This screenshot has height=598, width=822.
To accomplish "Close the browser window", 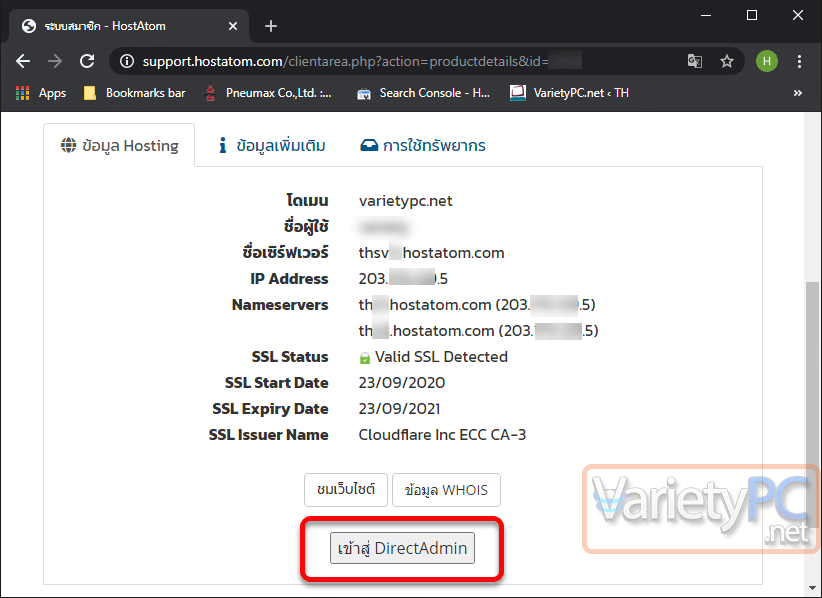I will pos(797,15).
